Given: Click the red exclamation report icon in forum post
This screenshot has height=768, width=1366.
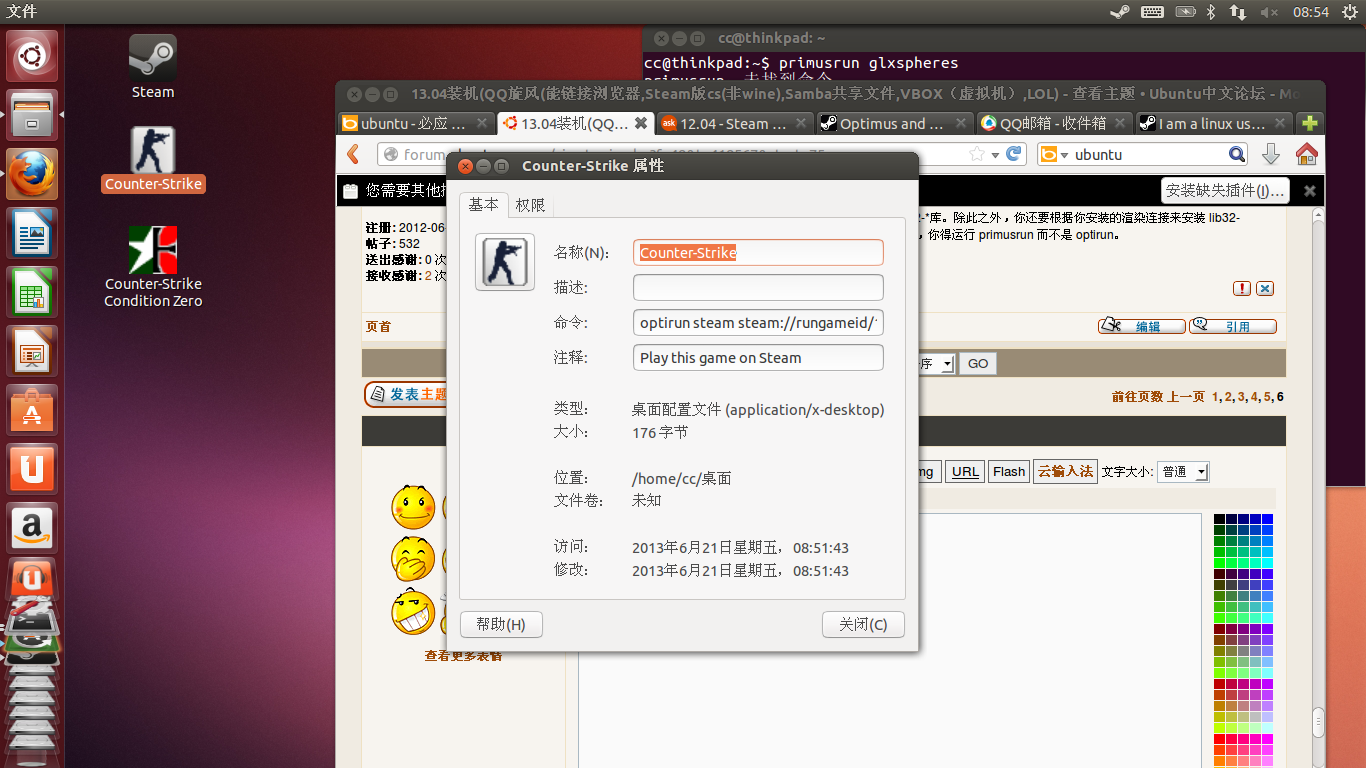Looking at the screenshot, I should [x=1242, y=289].
